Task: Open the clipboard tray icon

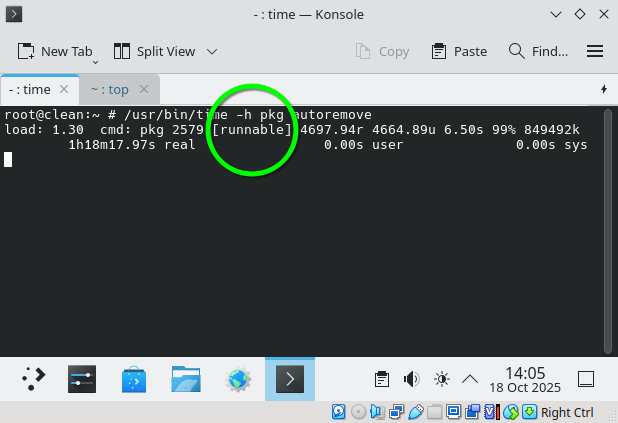Action: [x=381, y=379]
